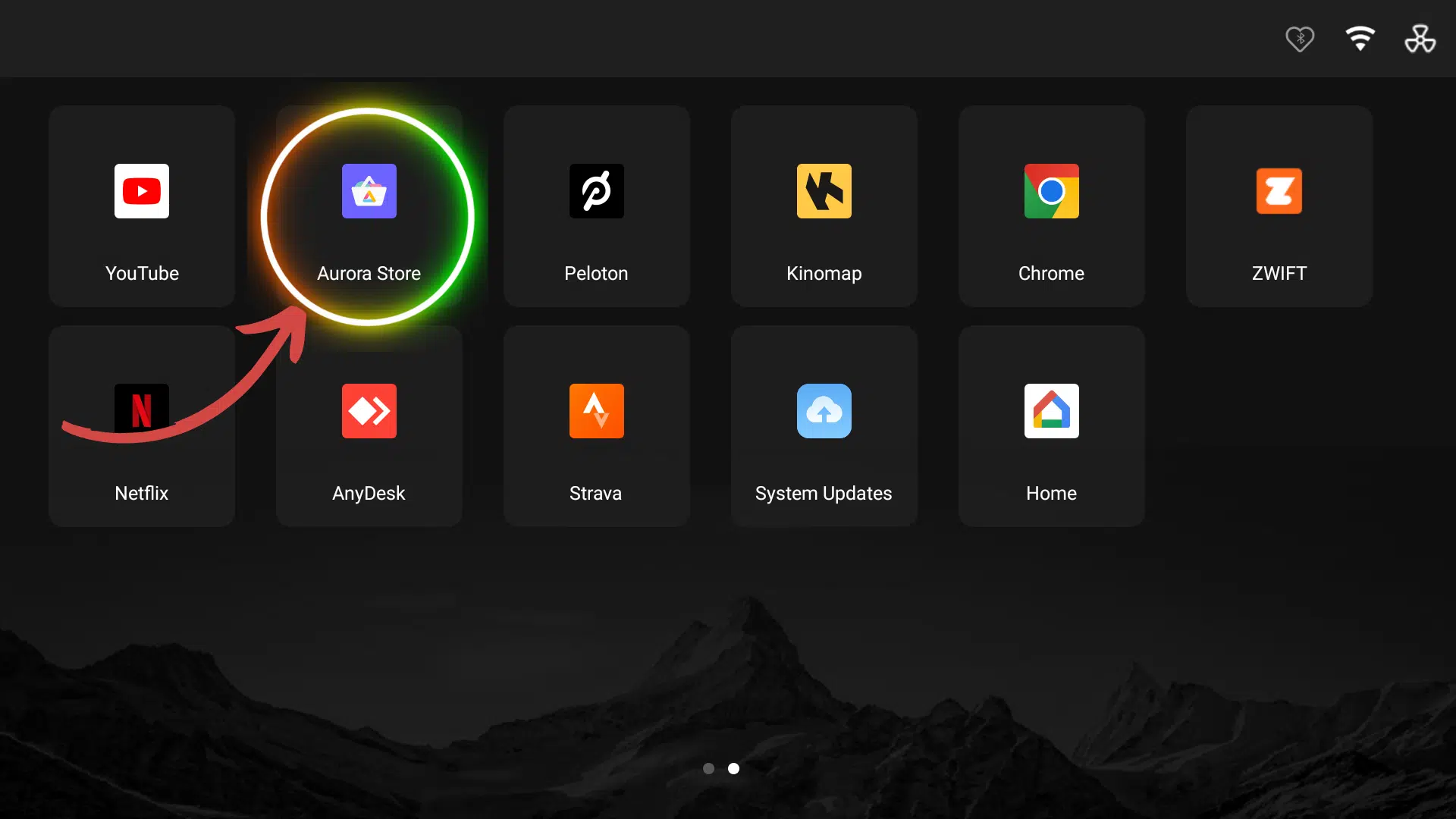
Task: Open the Chrome browser icon
Action: coord(1052,191)
